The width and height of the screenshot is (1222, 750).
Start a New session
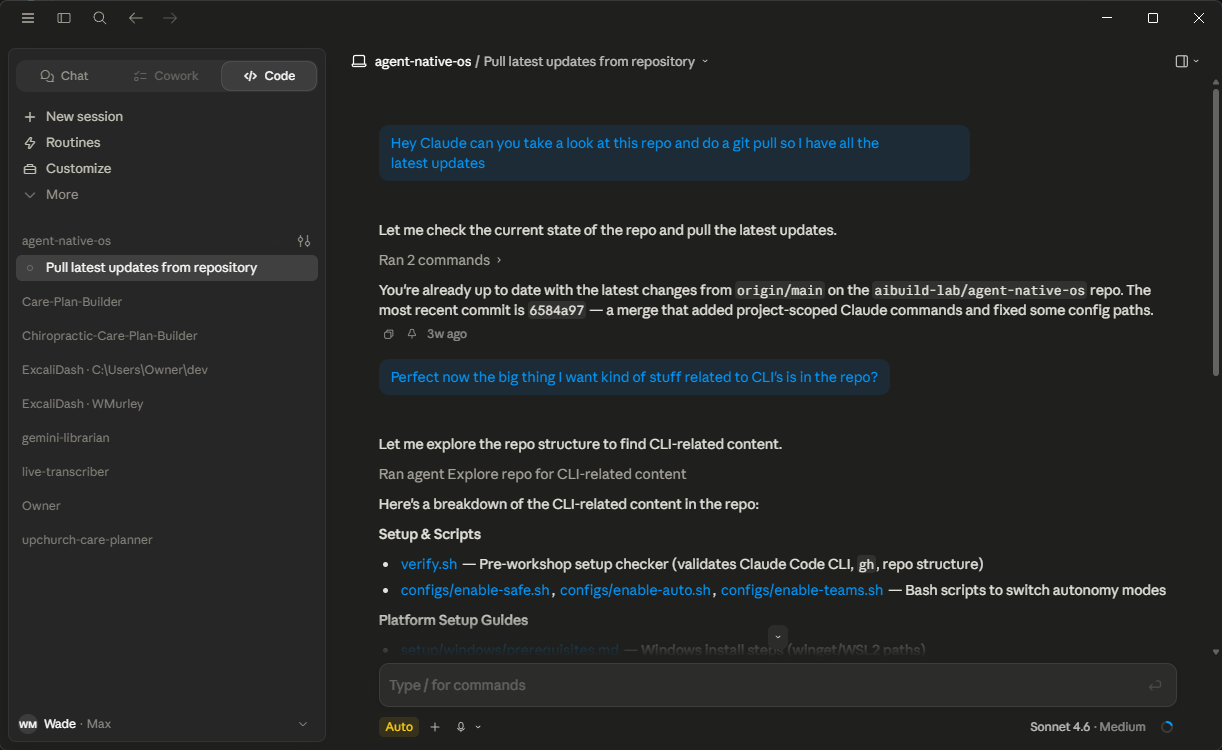(x=73, y=116)
